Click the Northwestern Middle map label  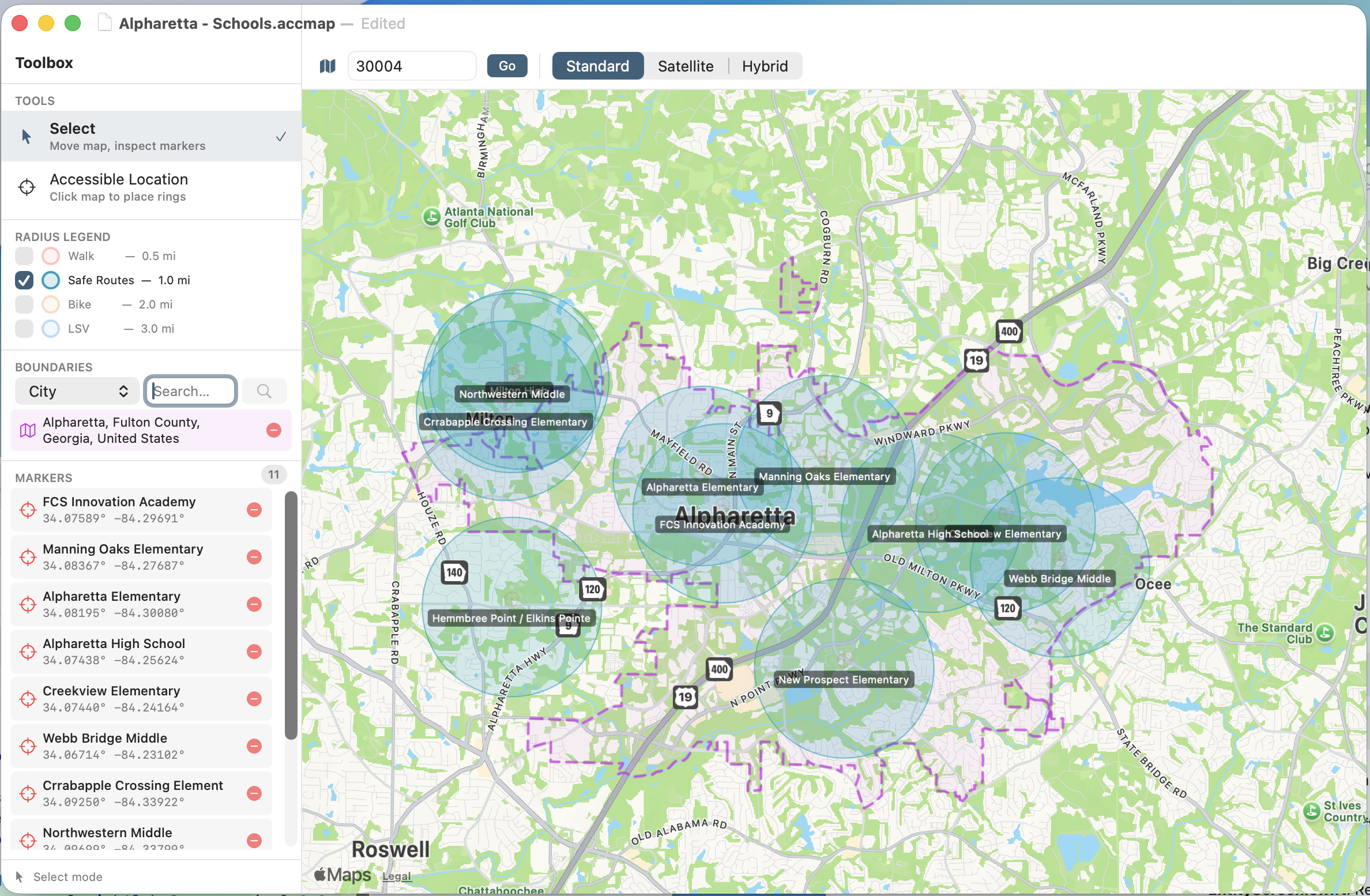click(512, 394)
